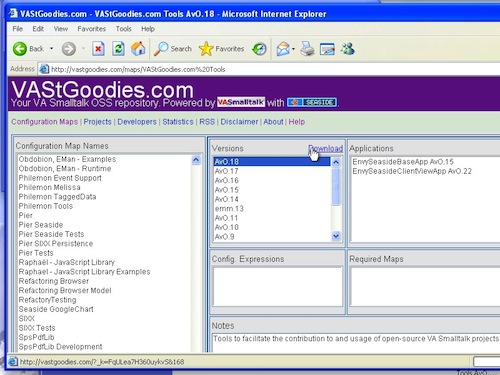Expand the Mail dropdown arrow

(293, 49)
